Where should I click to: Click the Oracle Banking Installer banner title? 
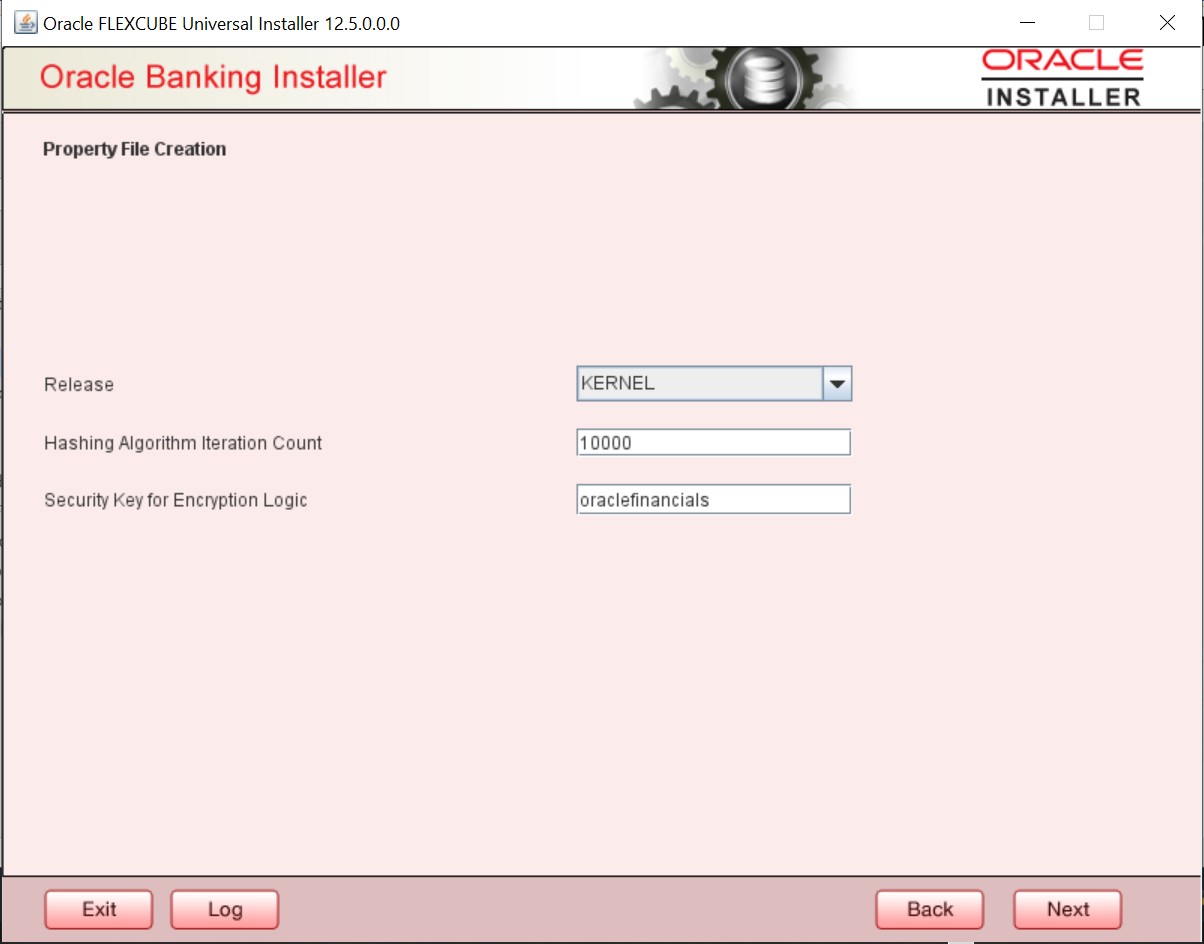pyautogui.click(x=213, y=77)
